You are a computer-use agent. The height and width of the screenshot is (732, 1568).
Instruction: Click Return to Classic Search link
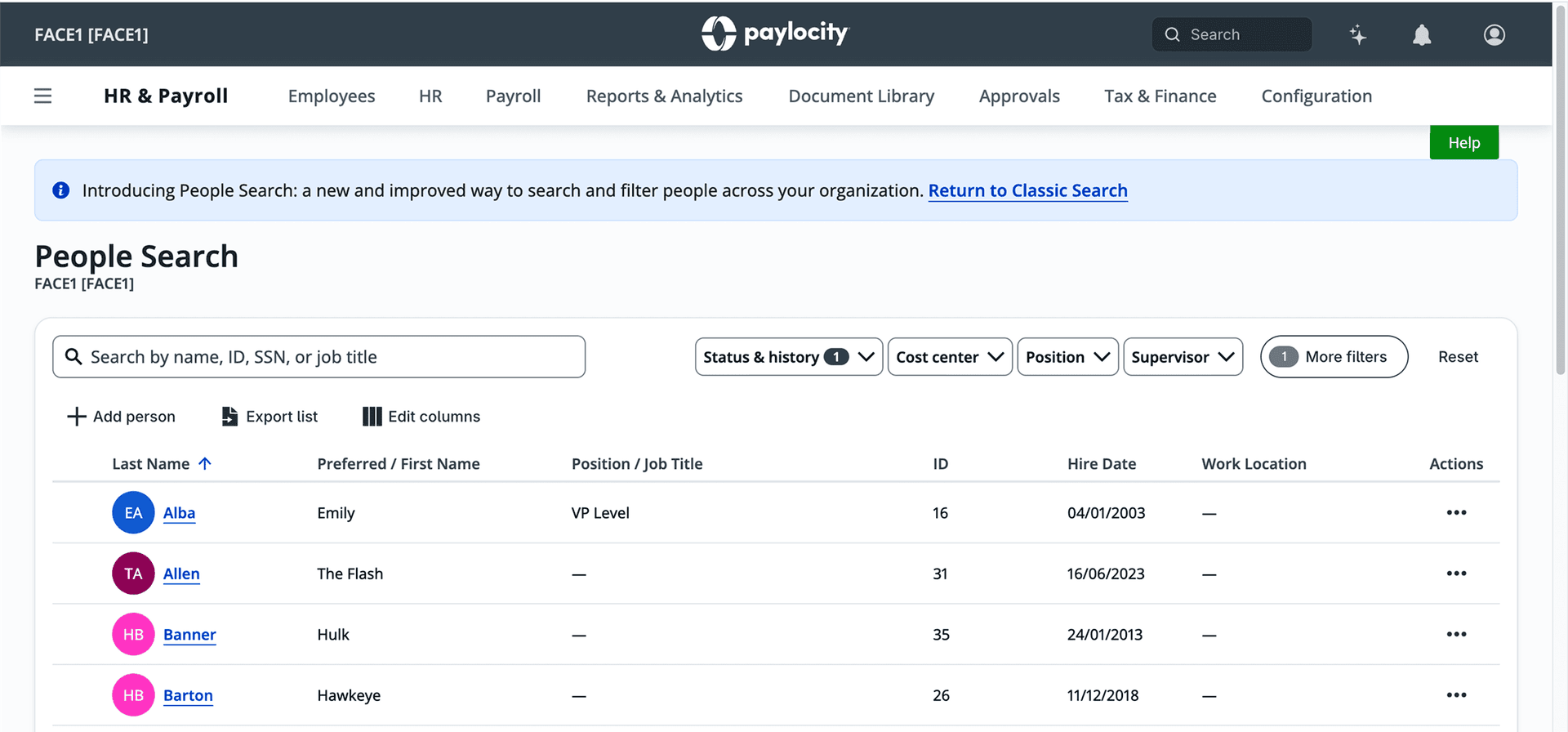[x=1027, y=190]
